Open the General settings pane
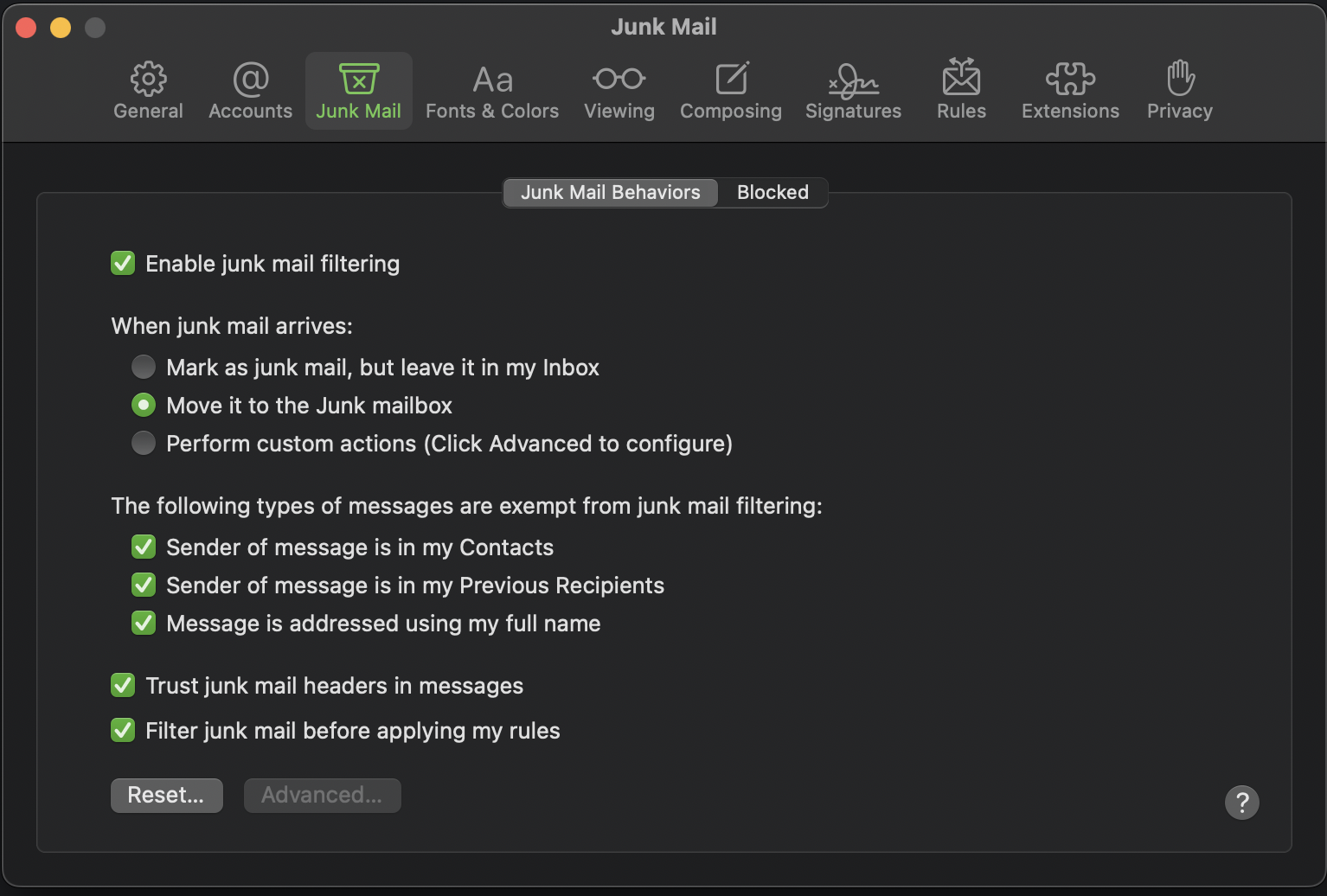The height and width of the screenshot is (896, 1327). coord(148,91)
